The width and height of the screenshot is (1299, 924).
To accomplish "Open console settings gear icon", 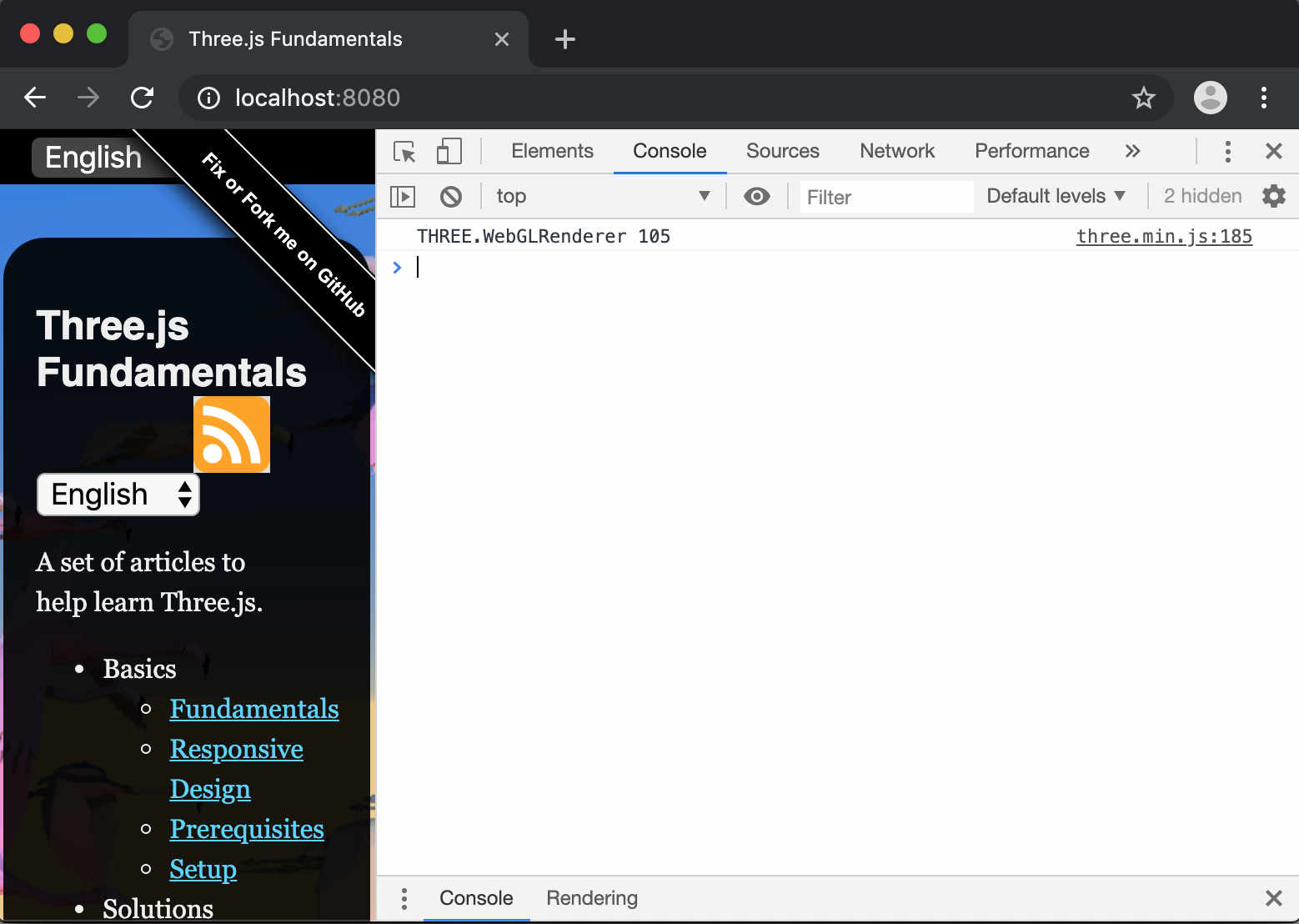I will [x=1273, y=197].
